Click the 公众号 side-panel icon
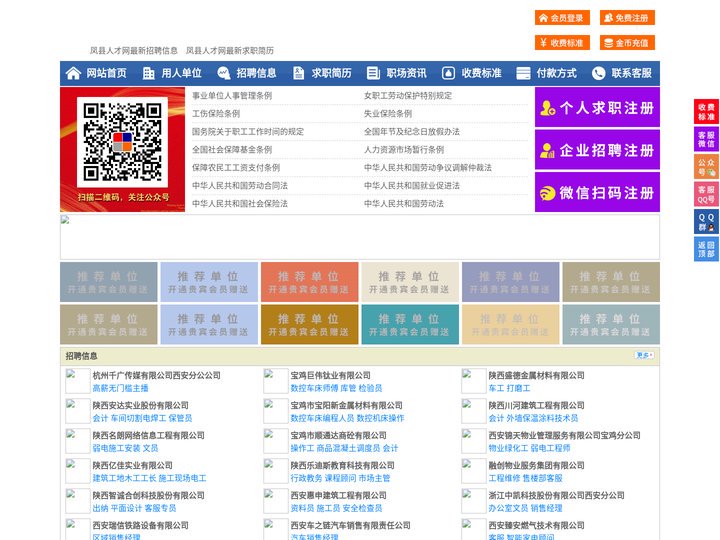The width and height of the screenshot is (720, 540). tap(706, 167)
